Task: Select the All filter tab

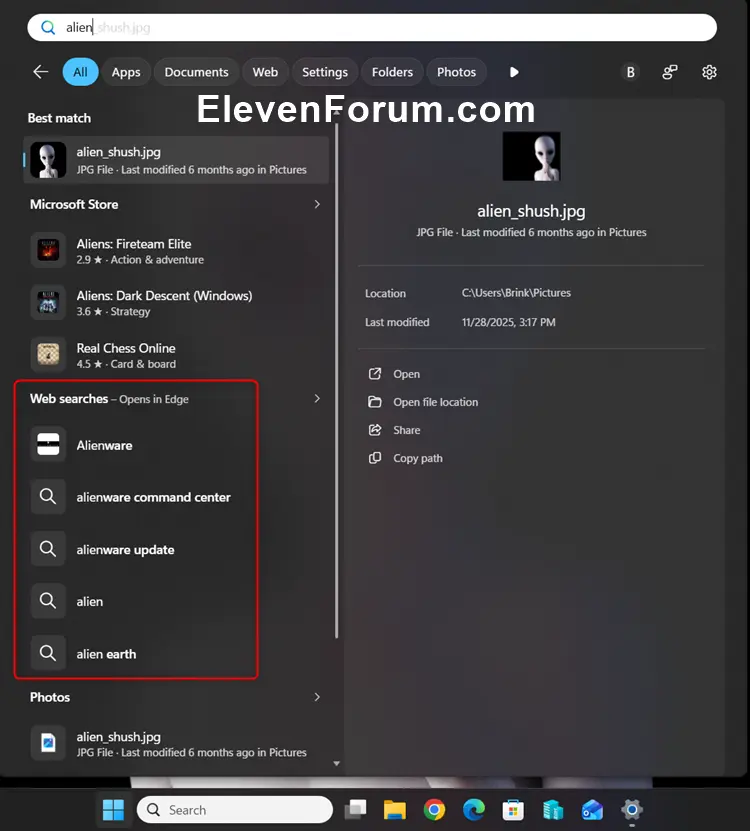Action: tap(81, 72)
